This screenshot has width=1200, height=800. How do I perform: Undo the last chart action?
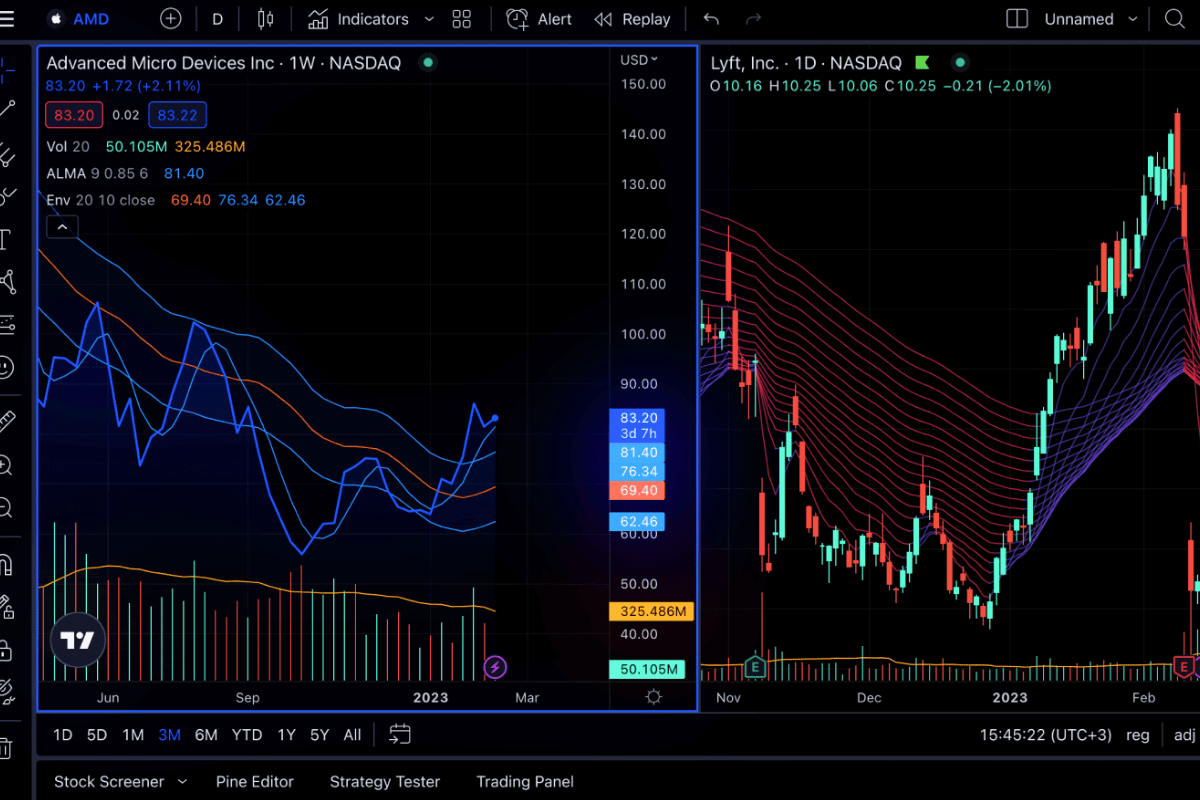point(711,19)
